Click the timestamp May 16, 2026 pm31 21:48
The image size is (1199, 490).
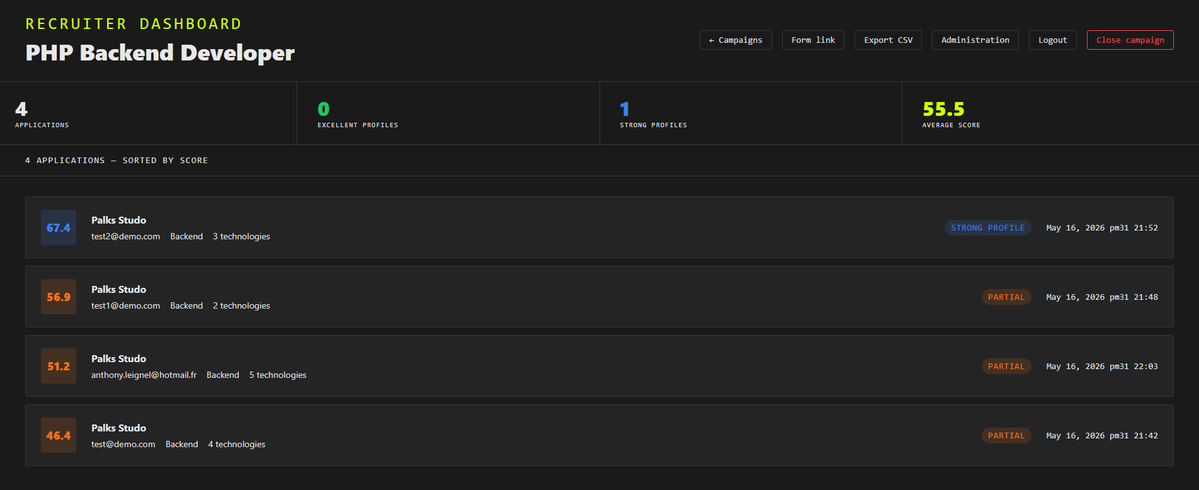coord(1102,297)
